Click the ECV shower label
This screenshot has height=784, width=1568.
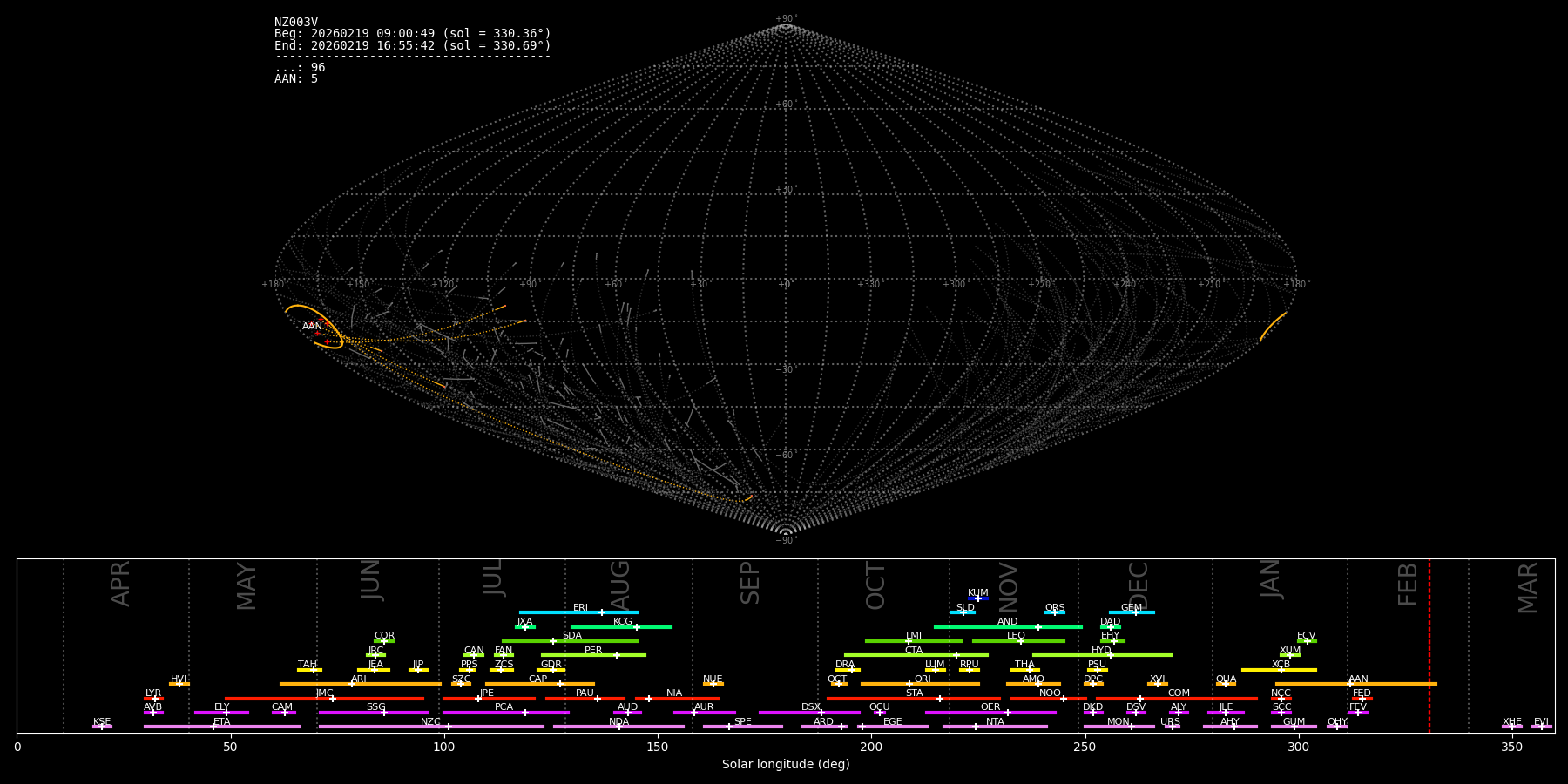(x=1307, y=636)
